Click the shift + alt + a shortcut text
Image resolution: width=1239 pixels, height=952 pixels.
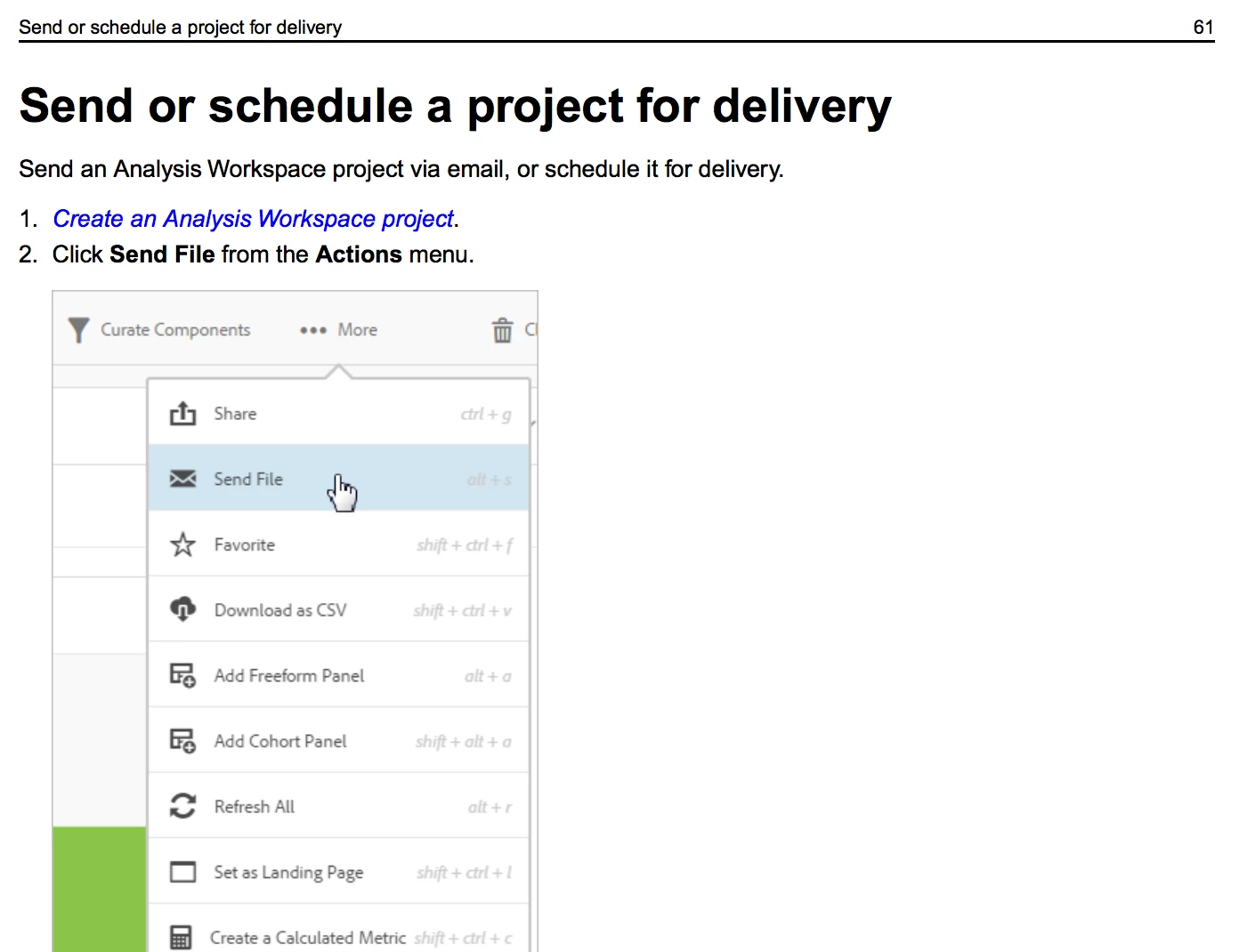pyautogui.click(x=464, y=742)
